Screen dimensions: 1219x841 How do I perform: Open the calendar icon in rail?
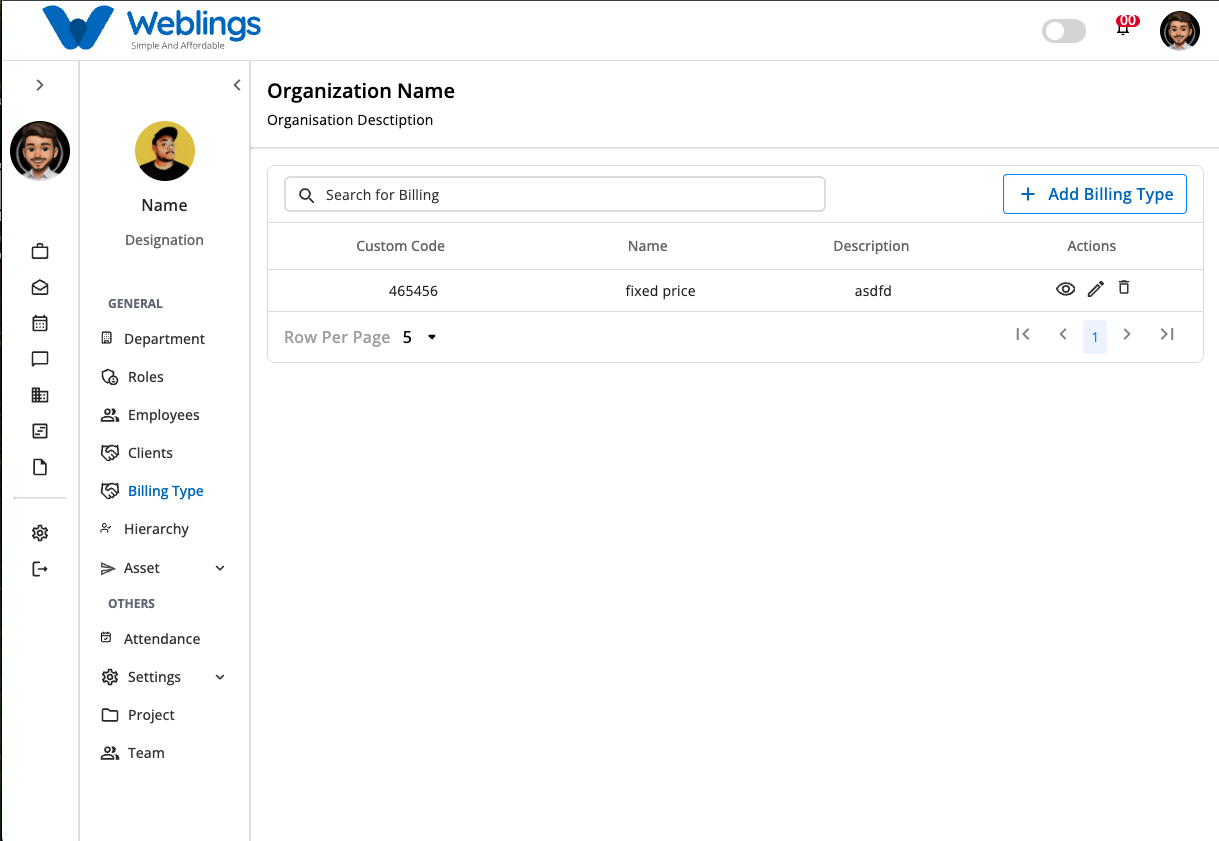coord(40,323)
